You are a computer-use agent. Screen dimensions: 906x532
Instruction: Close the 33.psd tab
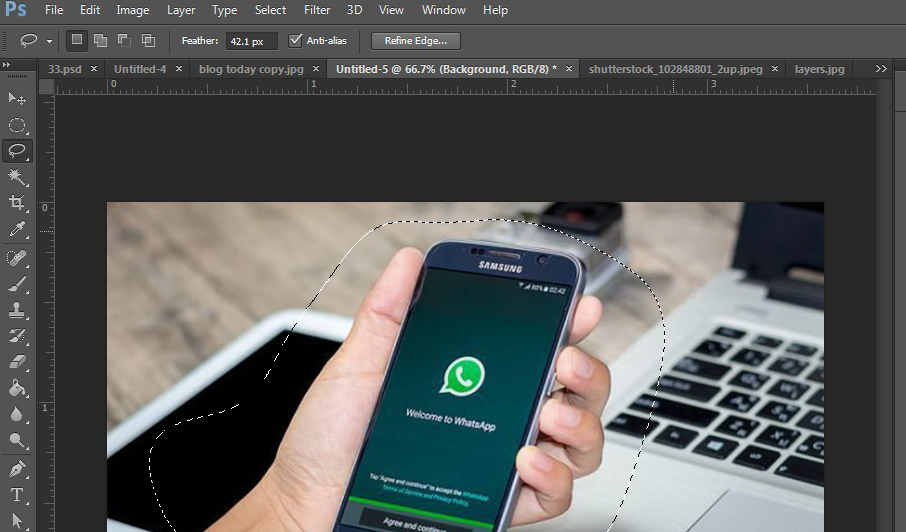(x=94, y=69)
